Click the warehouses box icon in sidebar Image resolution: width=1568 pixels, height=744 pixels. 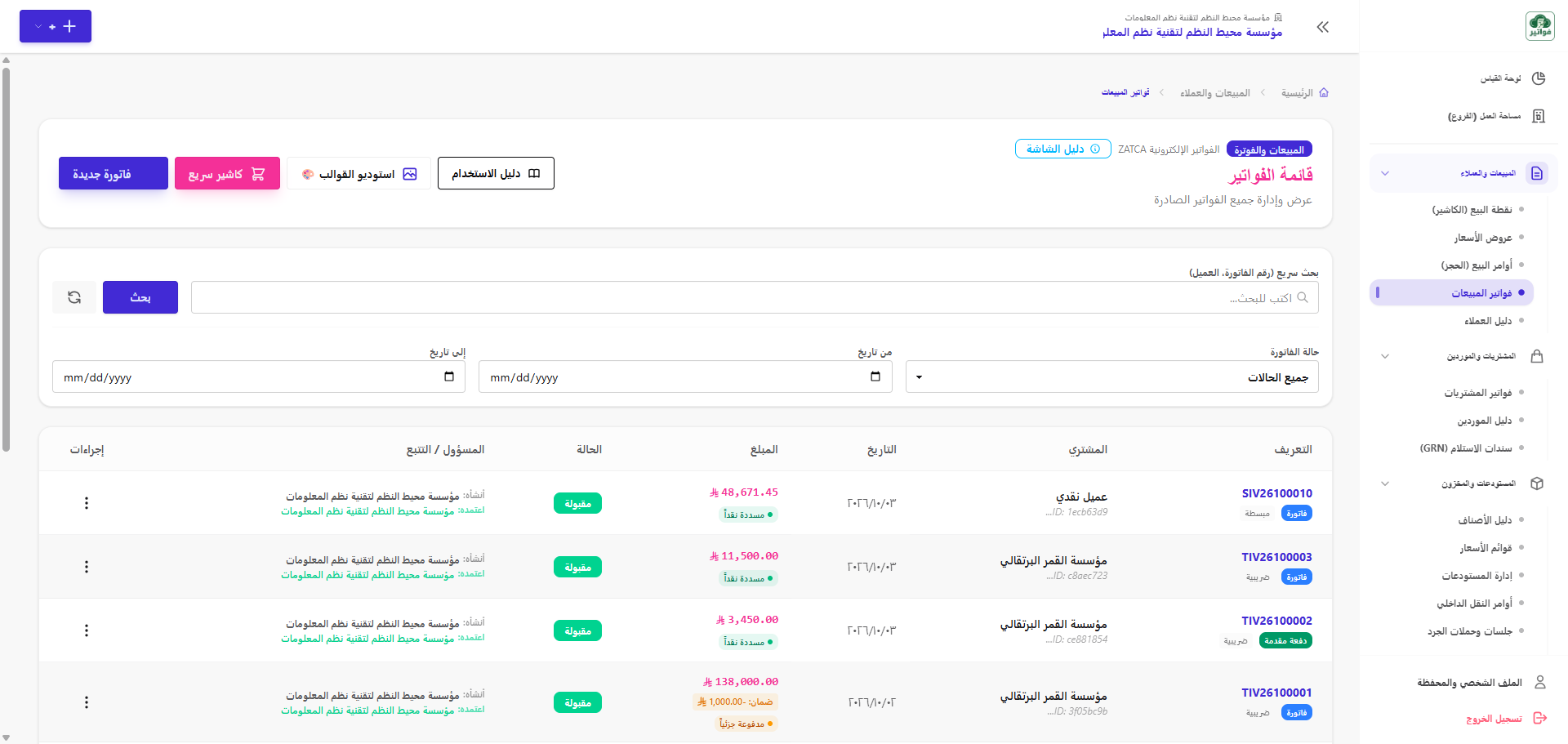[1537, 483]
